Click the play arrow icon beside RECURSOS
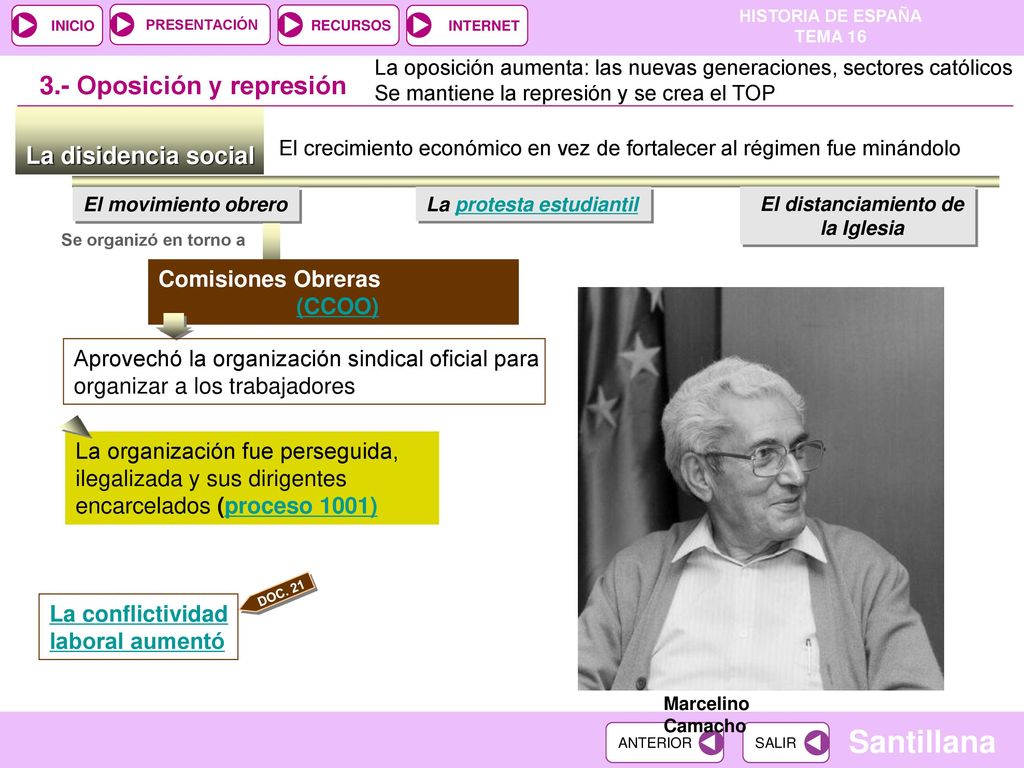Screen dimensions: 1024x768 [x=291, y=25]
